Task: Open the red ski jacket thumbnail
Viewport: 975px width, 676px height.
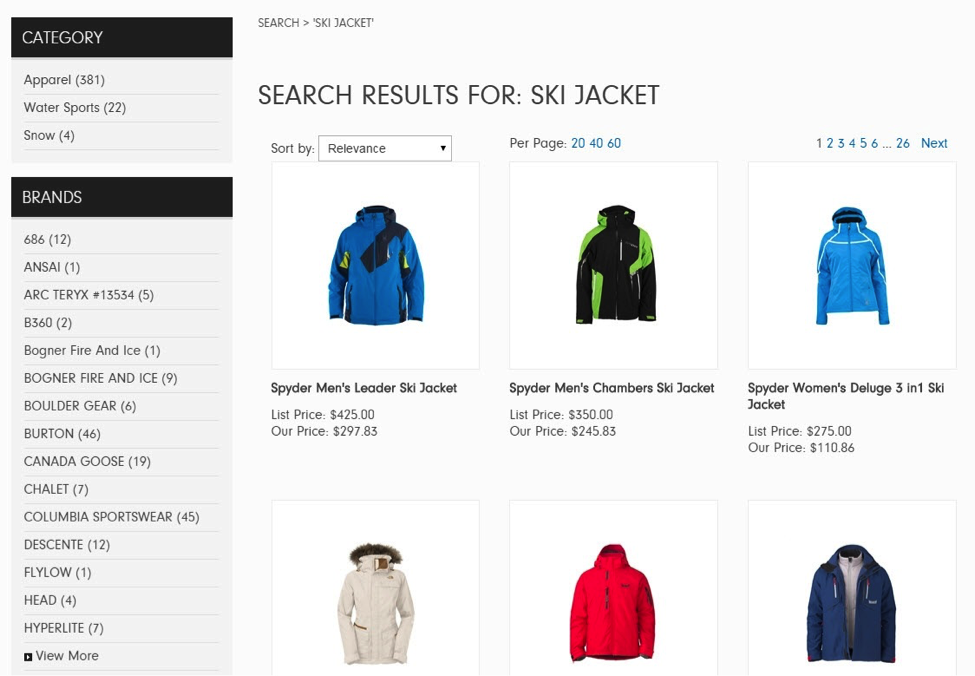Action: 614,588
